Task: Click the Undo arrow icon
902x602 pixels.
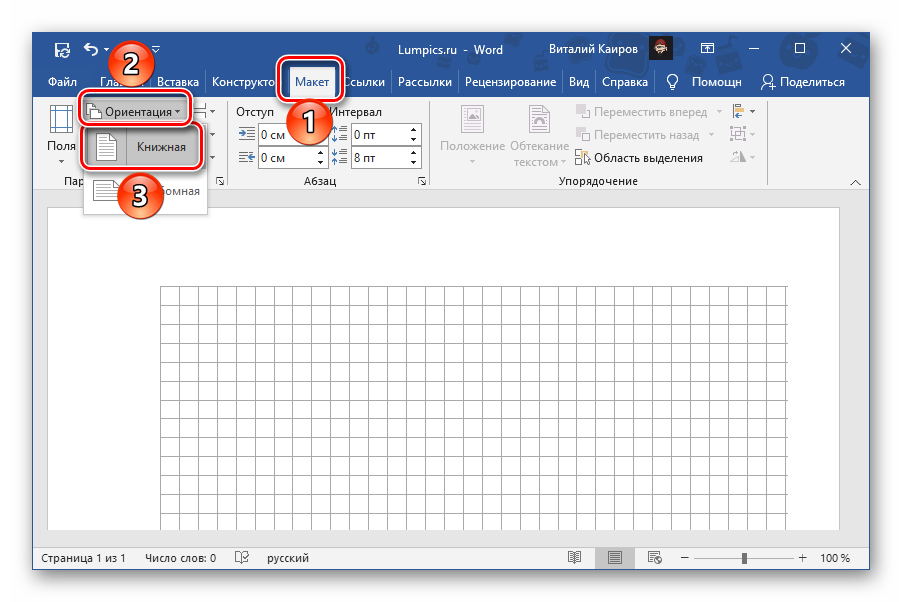Action: coord(90,49)
